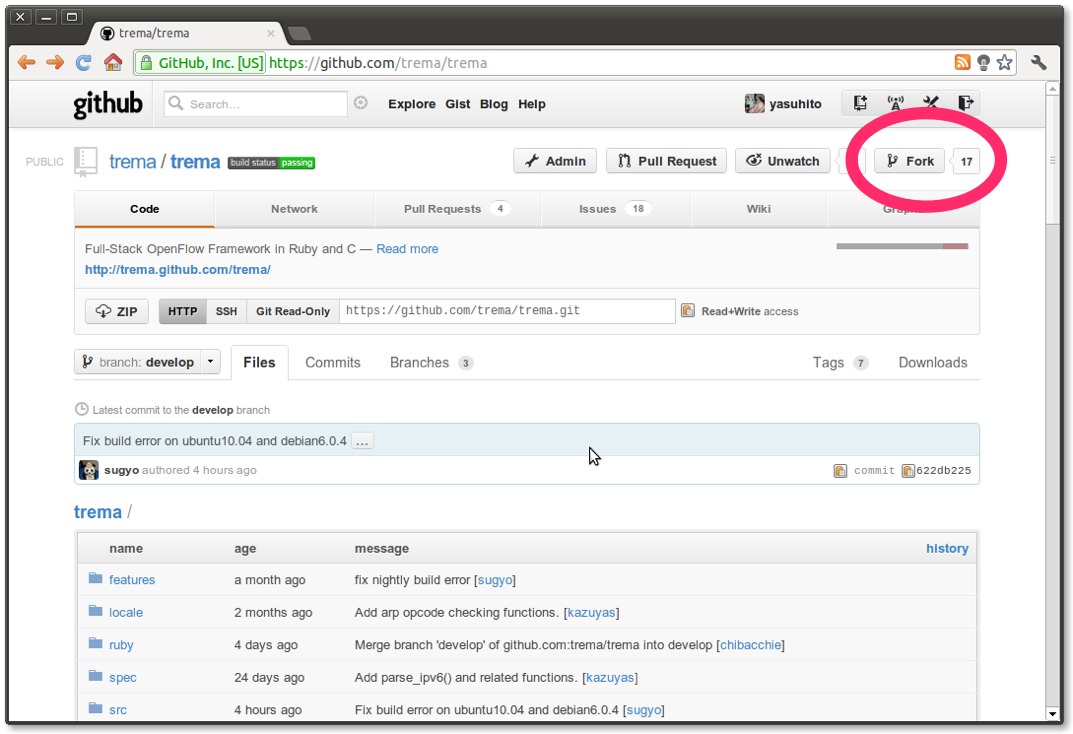Click the github logo
This screenshot has width=1073, height=734.
click(x=108, y=104)
